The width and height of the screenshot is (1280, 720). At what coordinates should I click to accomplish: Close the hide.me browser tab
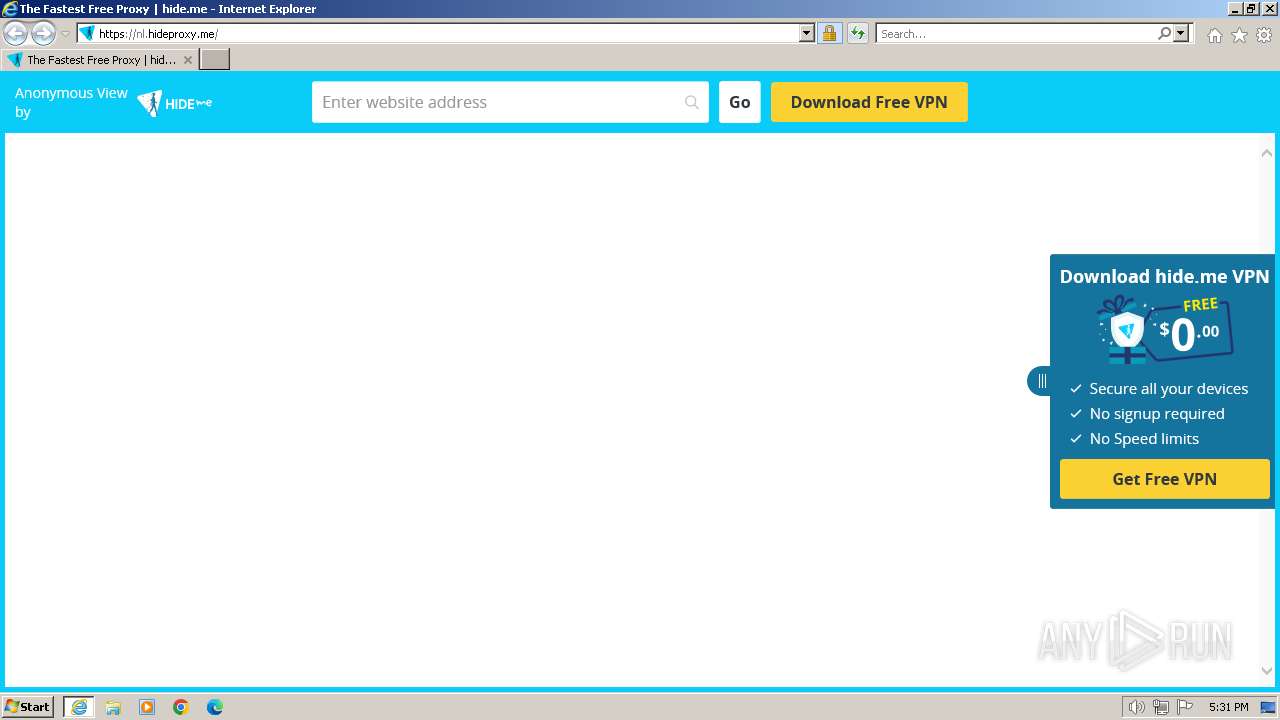[x=187, y=60]
